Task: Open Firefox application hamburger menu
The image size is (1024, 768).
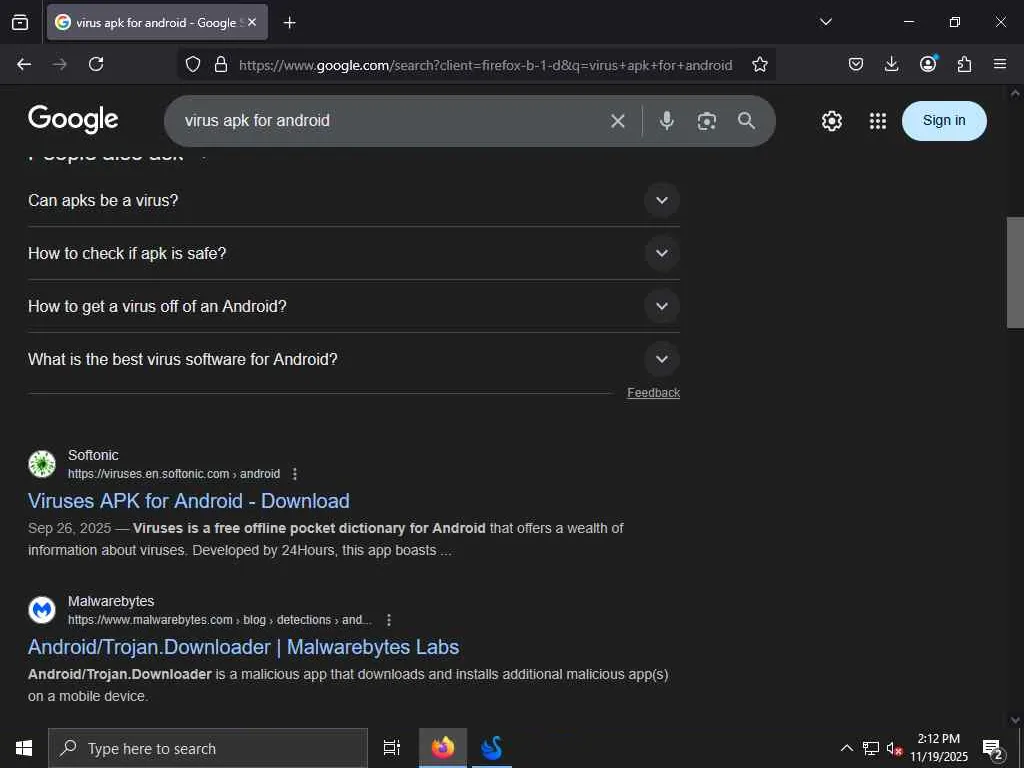Action: coord(1000,64)
